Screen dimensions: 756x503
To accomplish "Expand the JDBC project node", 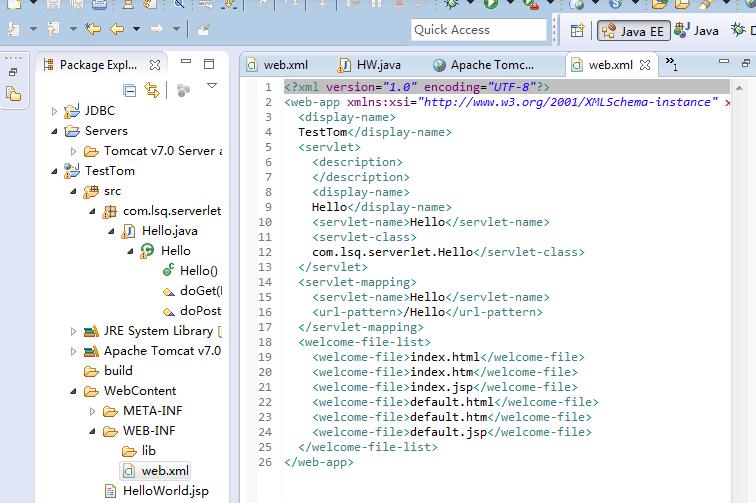I will pos(54,111).
